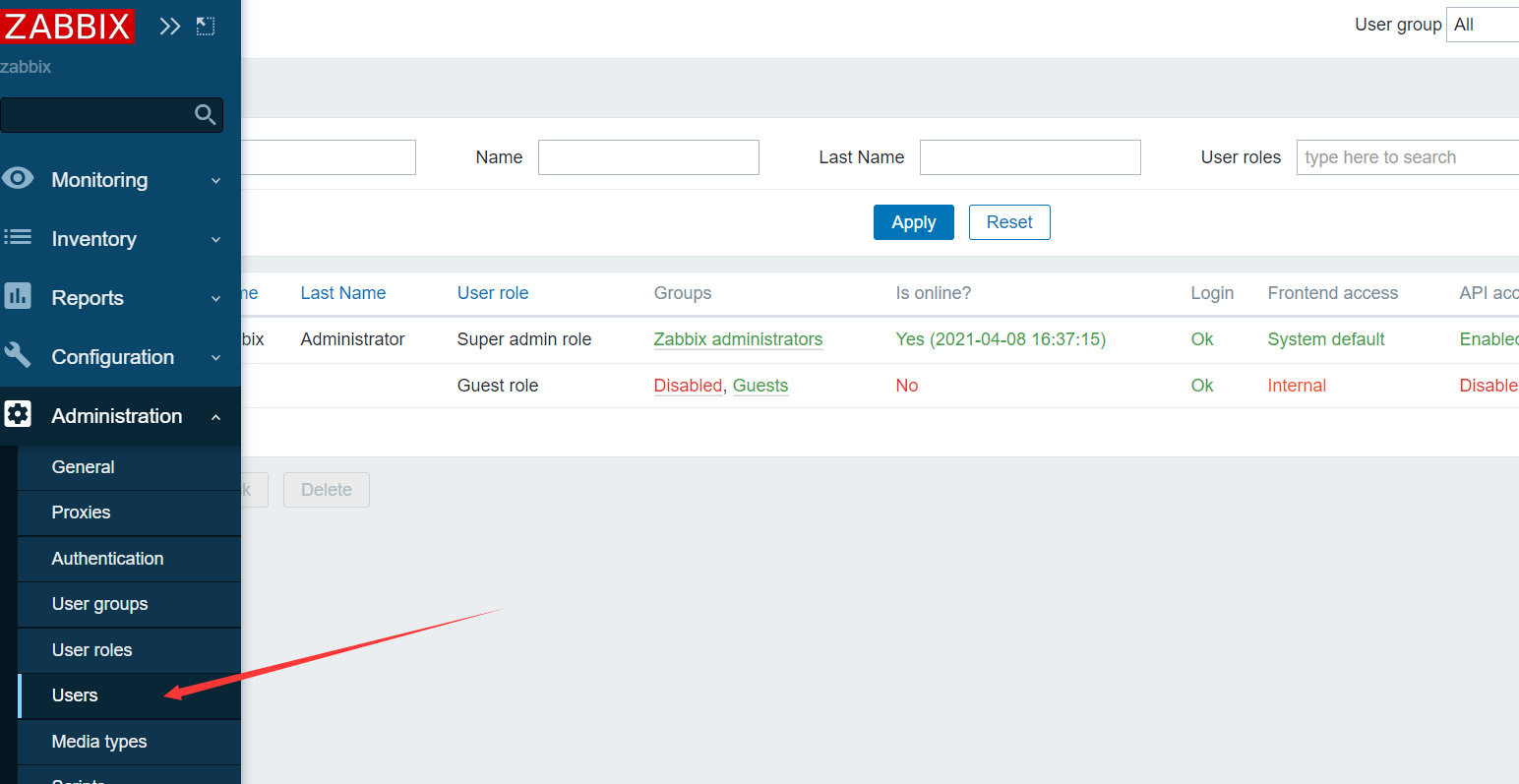Screen dimensions: 1519x784
Task: Click the disabled Delete button
Action: click(x=327, y=490)
